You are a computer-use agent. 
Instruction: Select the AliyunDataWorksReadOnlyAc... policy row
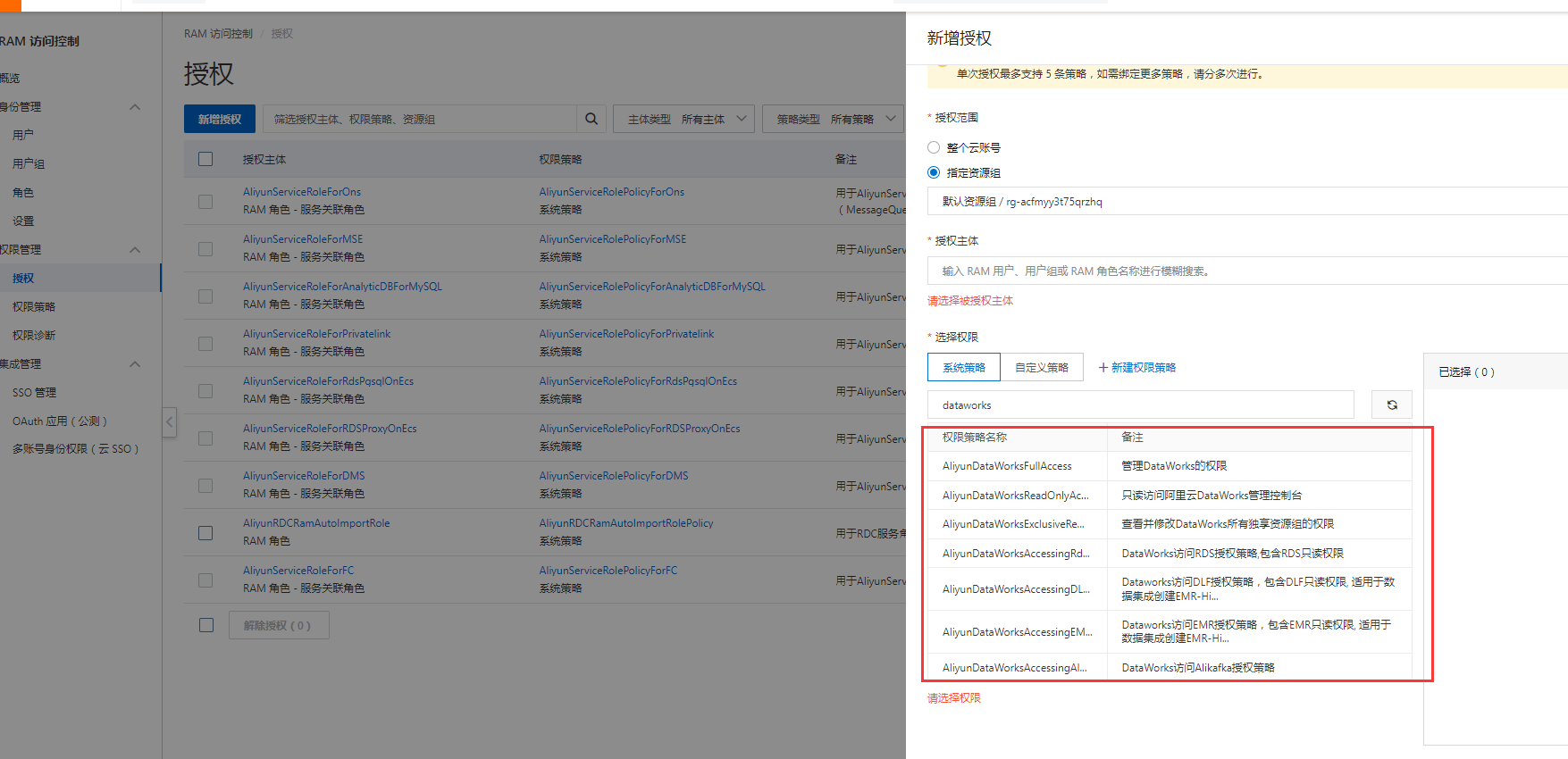tap(1170, 496)
